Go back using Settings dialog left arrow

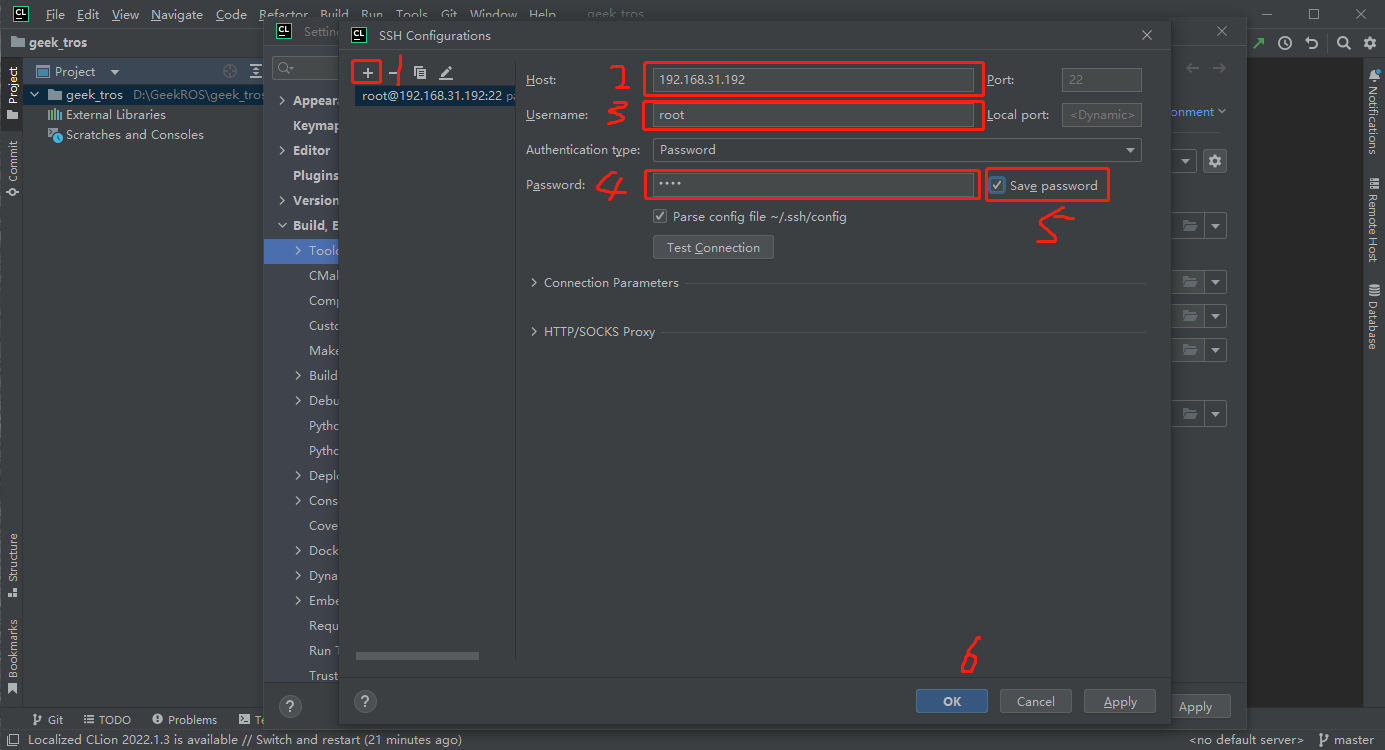click(1192, 68)
